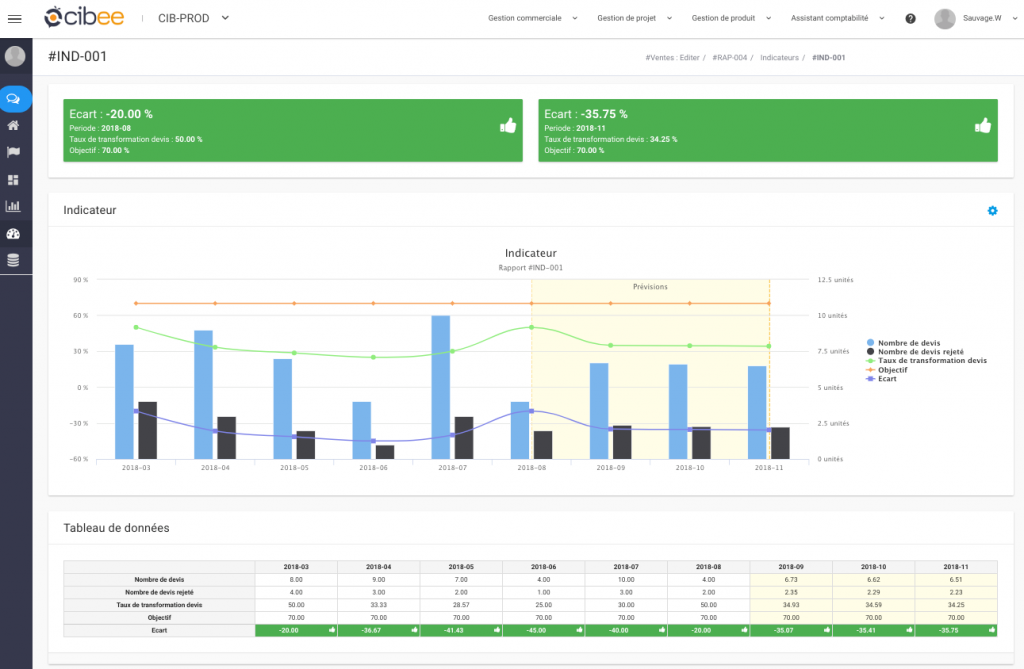The height and width of the screenshot is (669, 1024).
Task: Click the user avatar in the top bar
Action: tap(944, 18)
